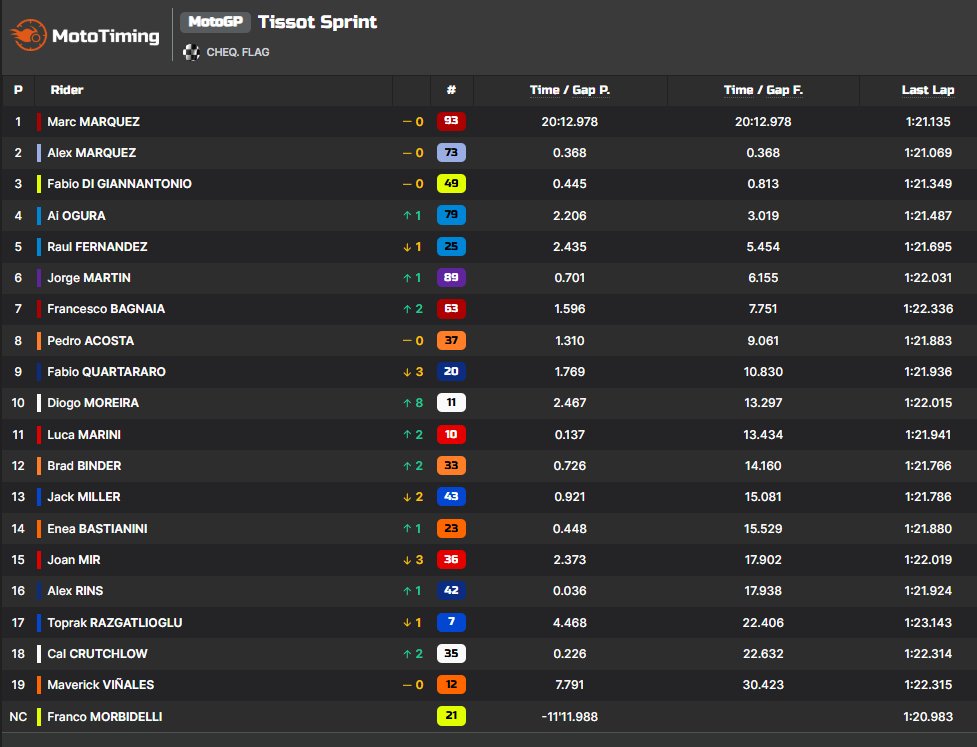Click the checkered flag status icon
This screenshot has height=747, width=977.
click(191, 52)
